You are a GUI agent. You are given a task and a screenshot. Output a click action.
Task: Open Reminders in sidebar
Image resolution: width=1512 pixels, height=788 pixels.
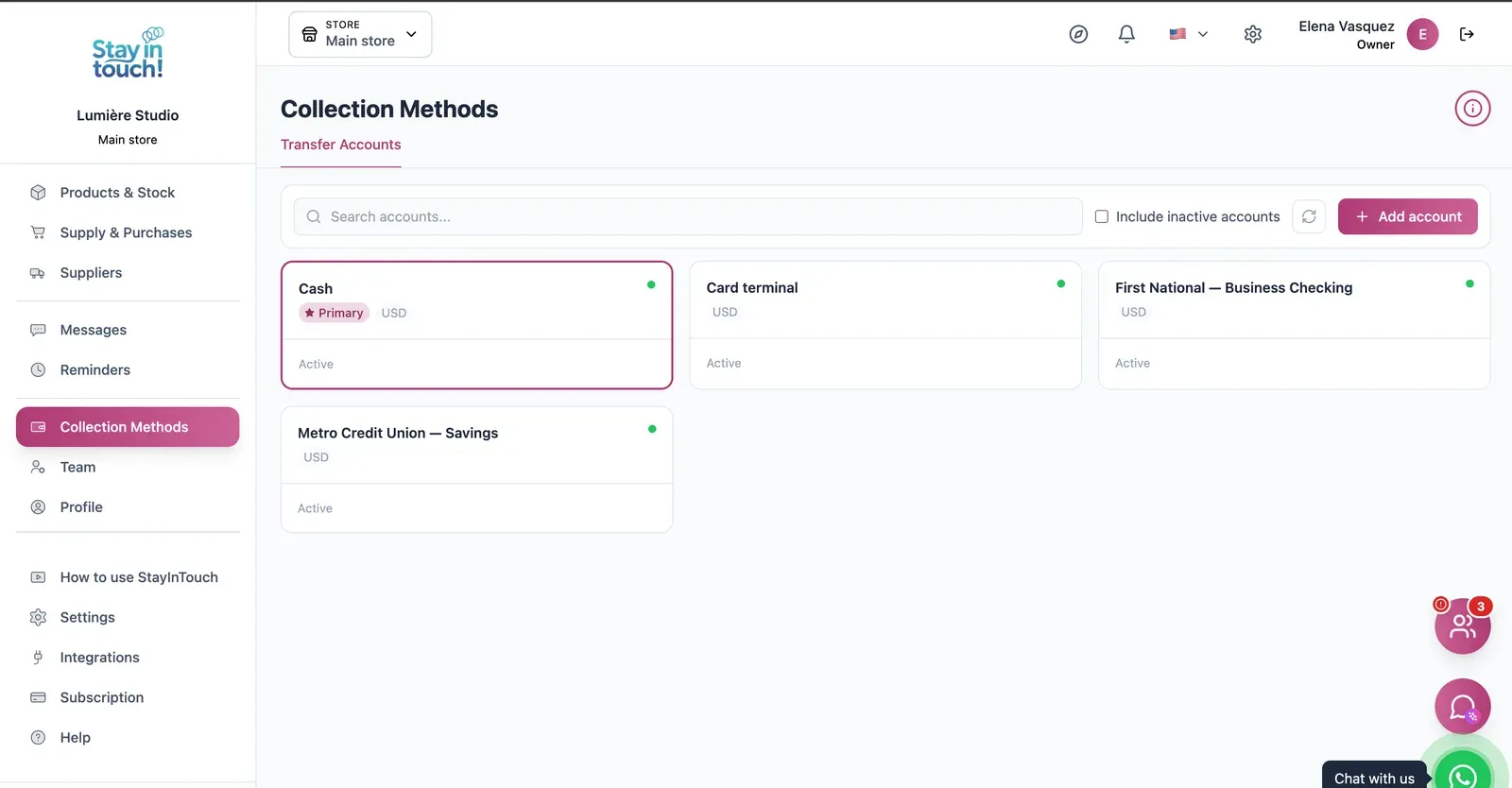coord(128,370)
